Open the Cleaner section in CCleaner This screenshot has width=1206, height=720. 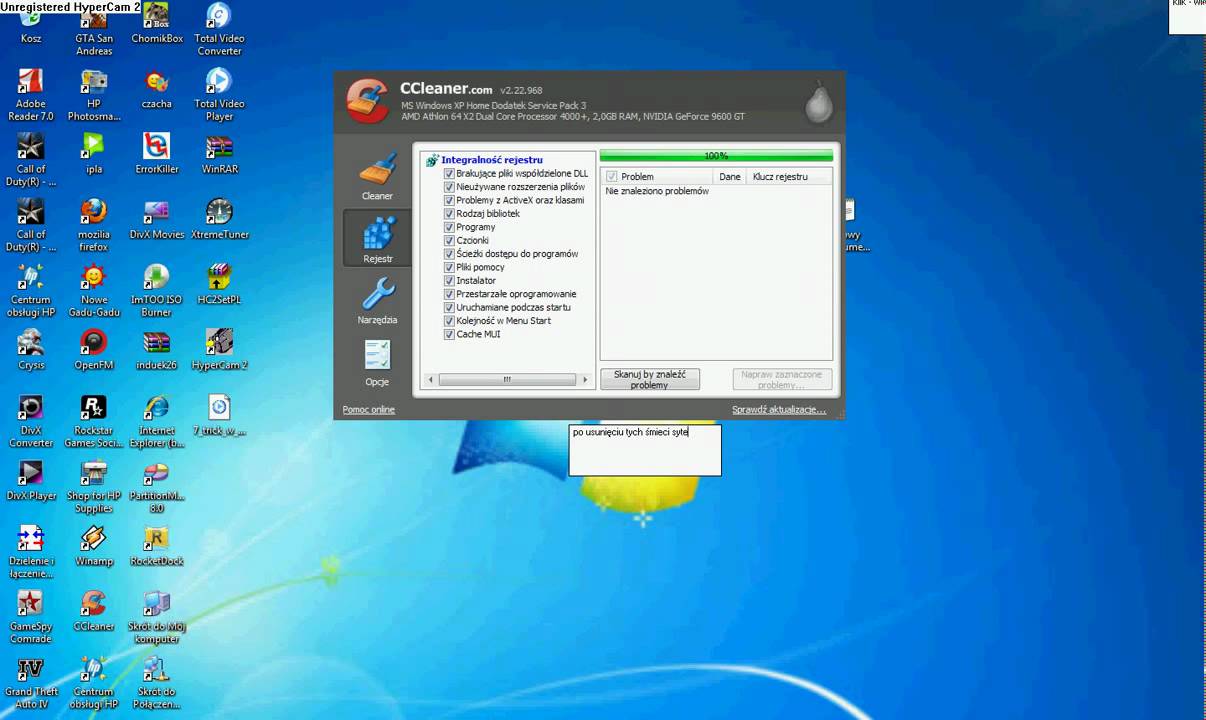(377, 178)
